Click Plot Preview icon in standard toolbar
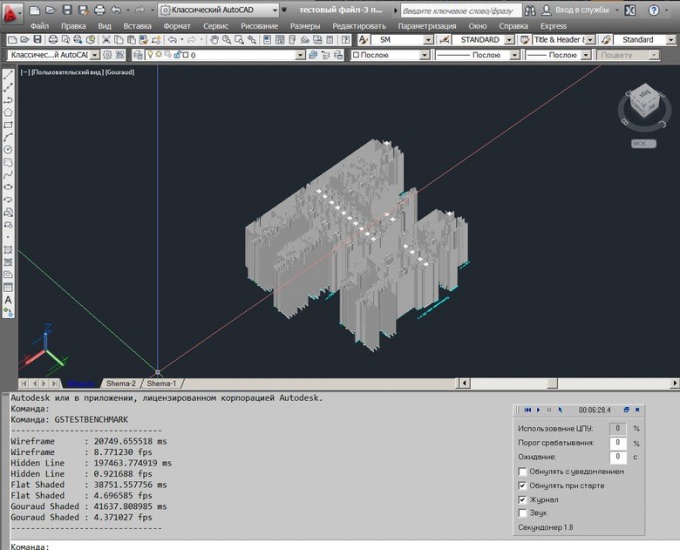 click(65, 40)
